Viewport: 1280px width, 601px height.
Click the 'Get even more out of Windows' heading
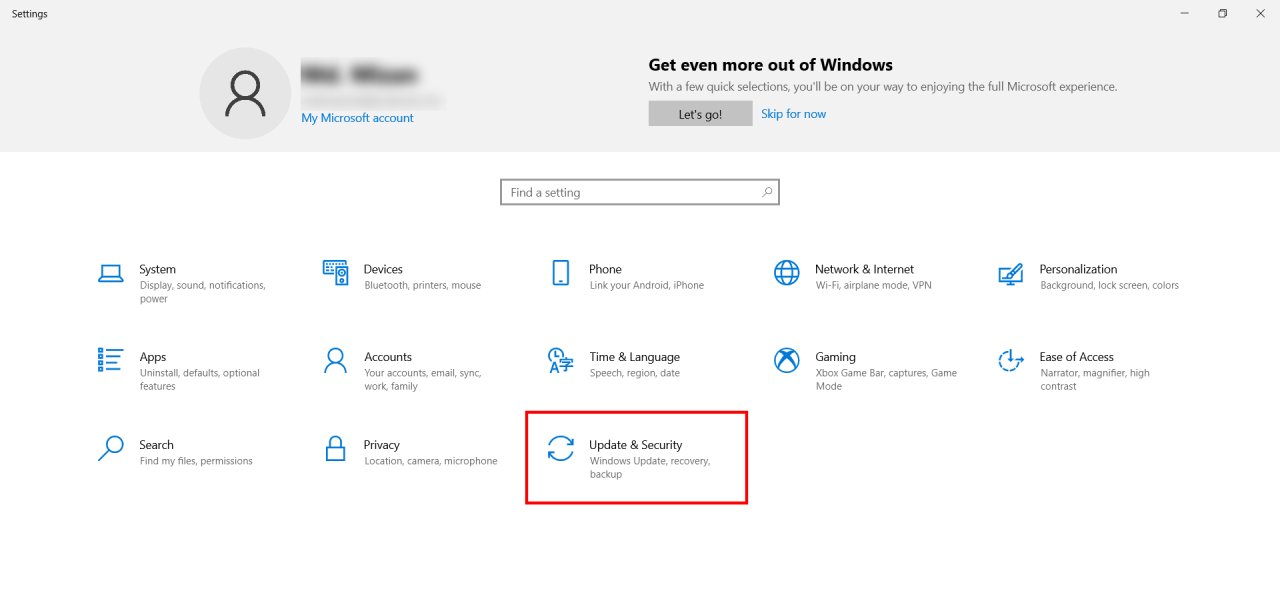(x=771, y=65)
